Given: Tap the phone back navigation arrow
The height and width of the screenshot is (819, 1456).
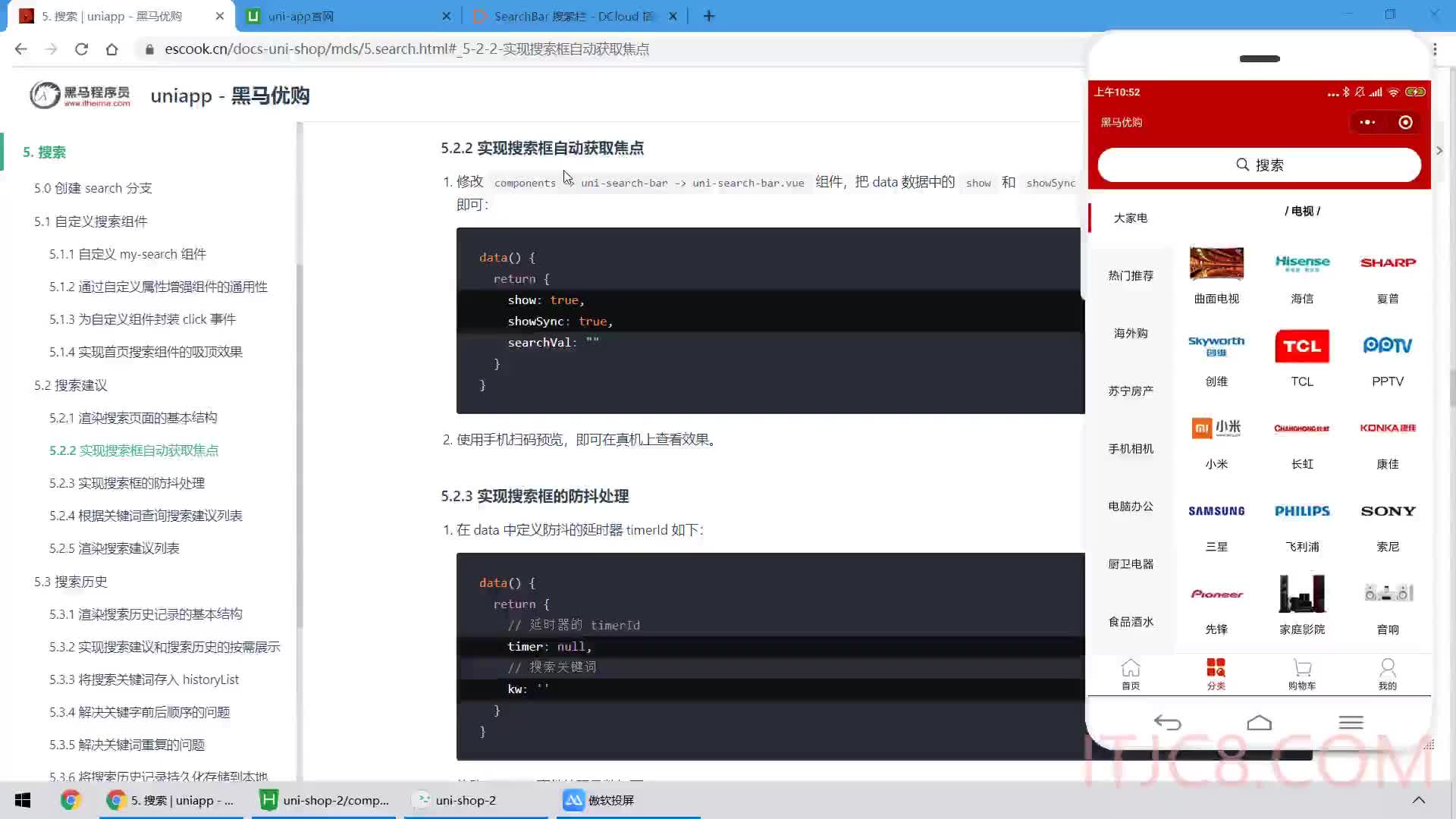Looking at the screenshot, I should [x=1167, y=723].
